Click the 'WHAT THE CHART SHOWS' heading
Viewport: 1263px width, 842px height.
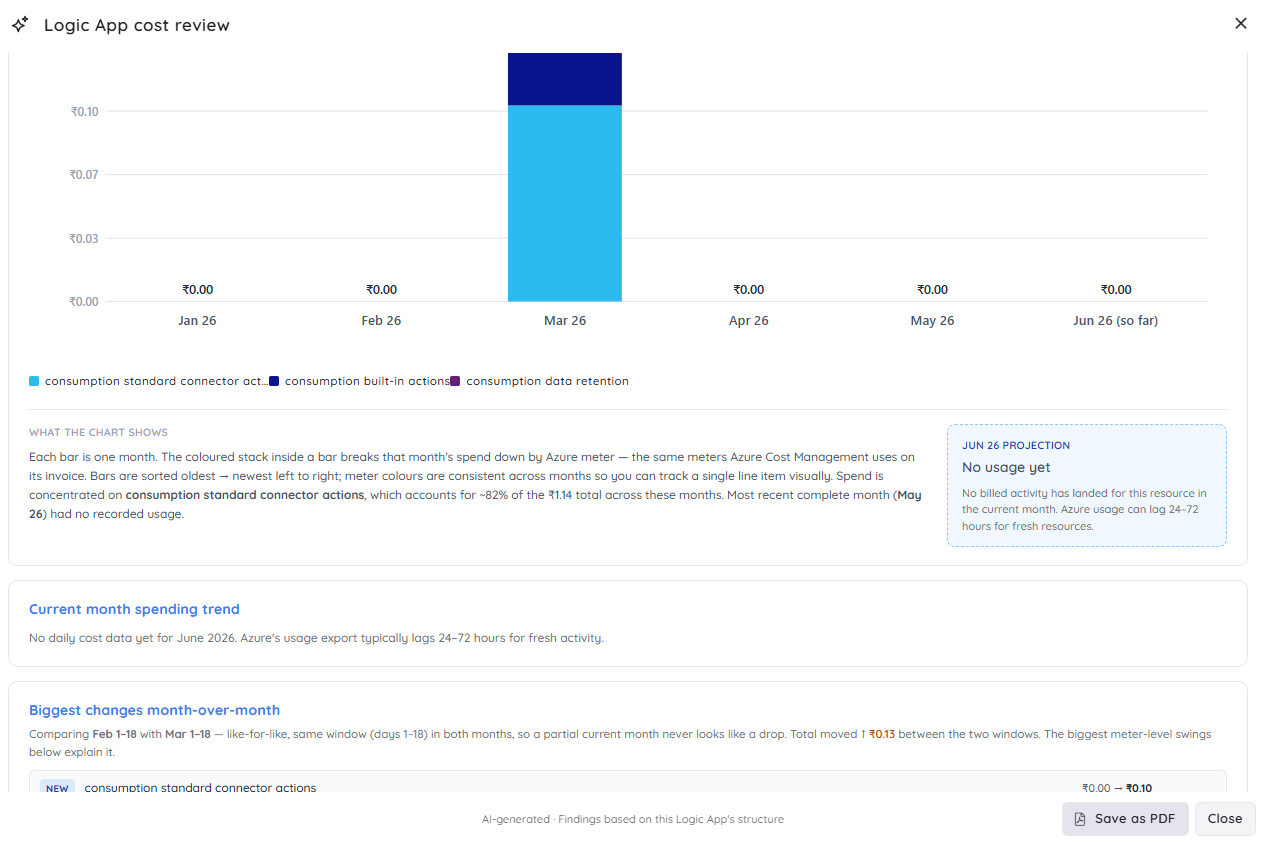(98, 433)
